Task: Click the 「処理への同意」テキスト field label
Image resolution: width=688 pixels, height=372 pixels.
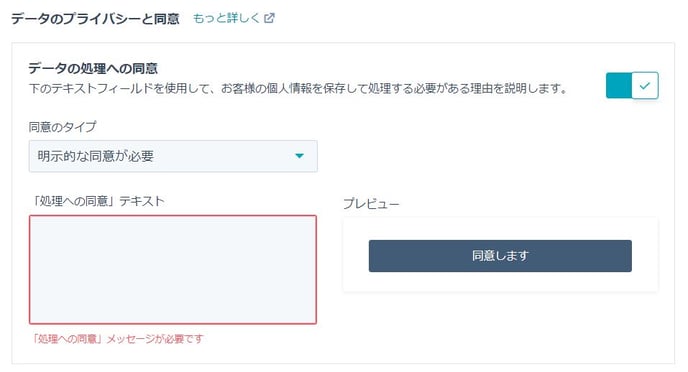Action: point(97,201)
